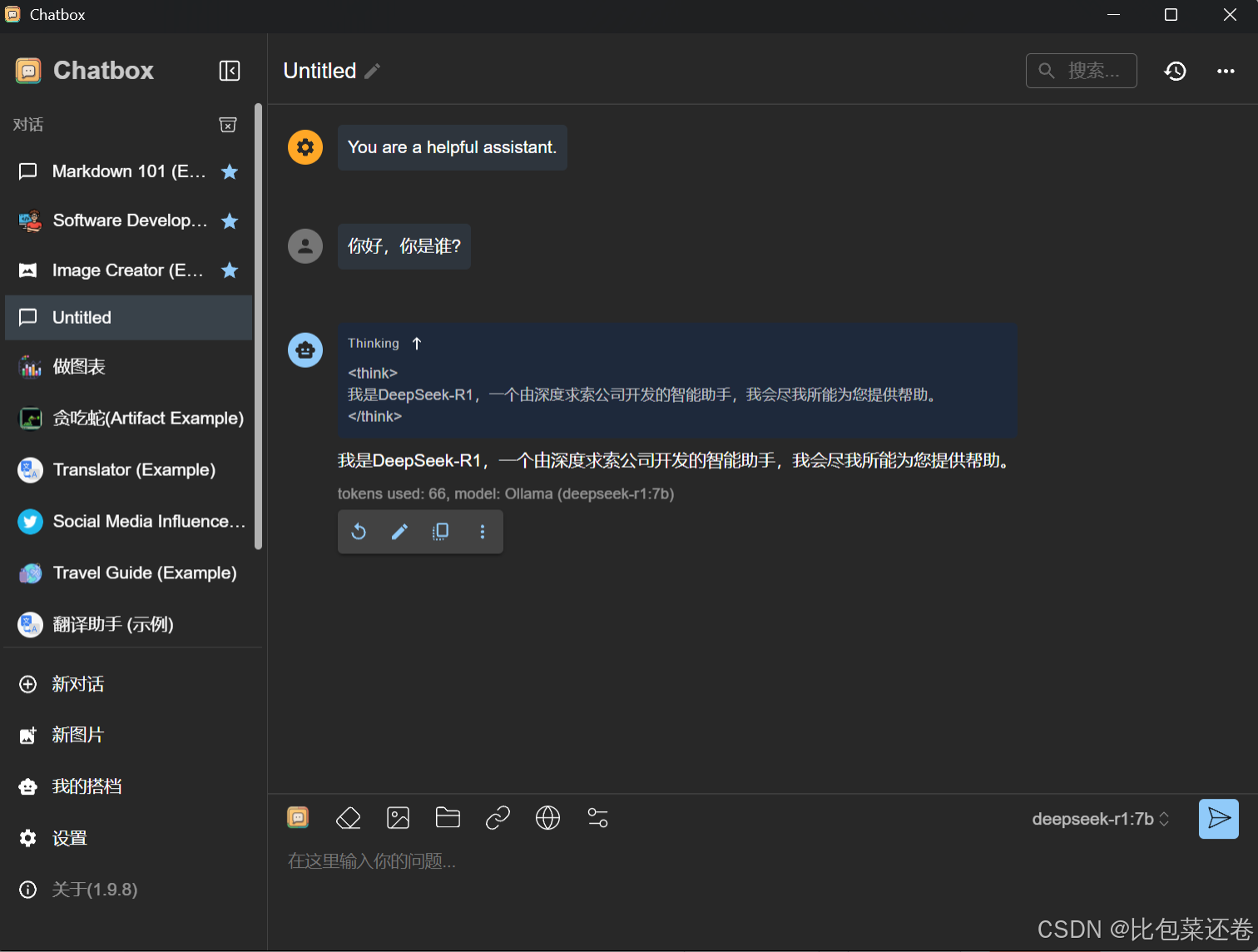Collapse the Thinking section arrow

click(417, 344)
